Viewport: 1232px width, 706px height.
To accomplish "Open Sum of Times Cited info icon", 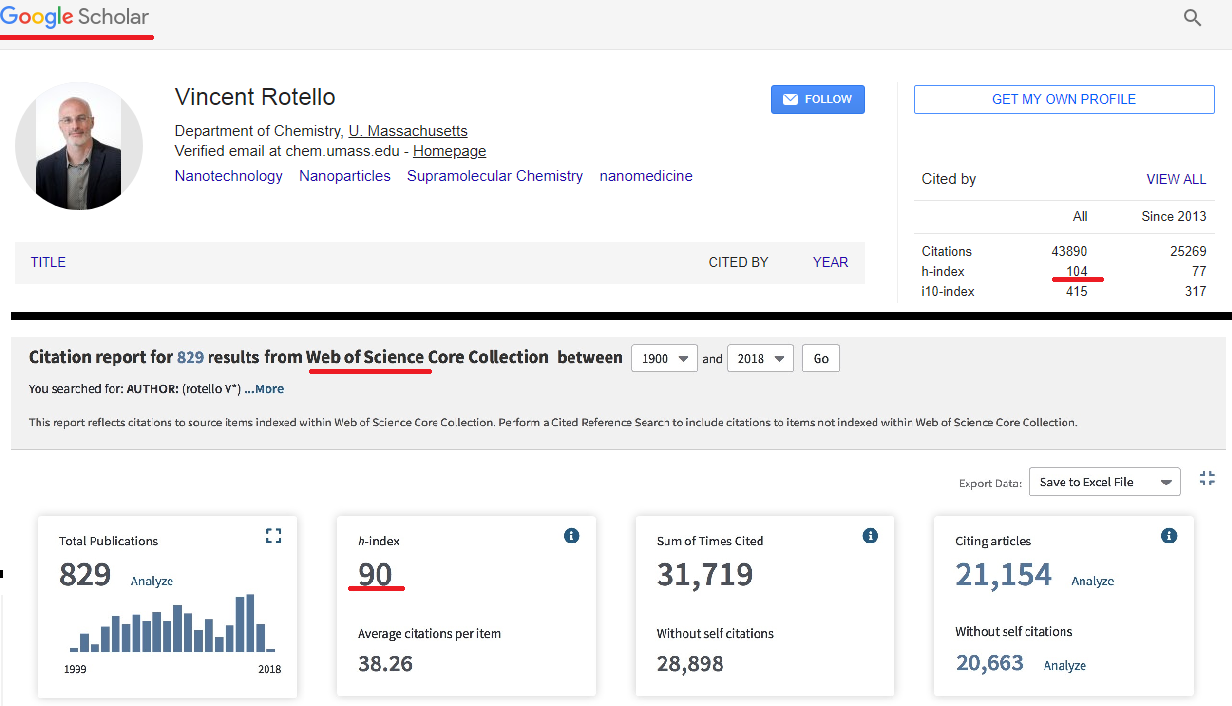I will [x=870, y=536].
